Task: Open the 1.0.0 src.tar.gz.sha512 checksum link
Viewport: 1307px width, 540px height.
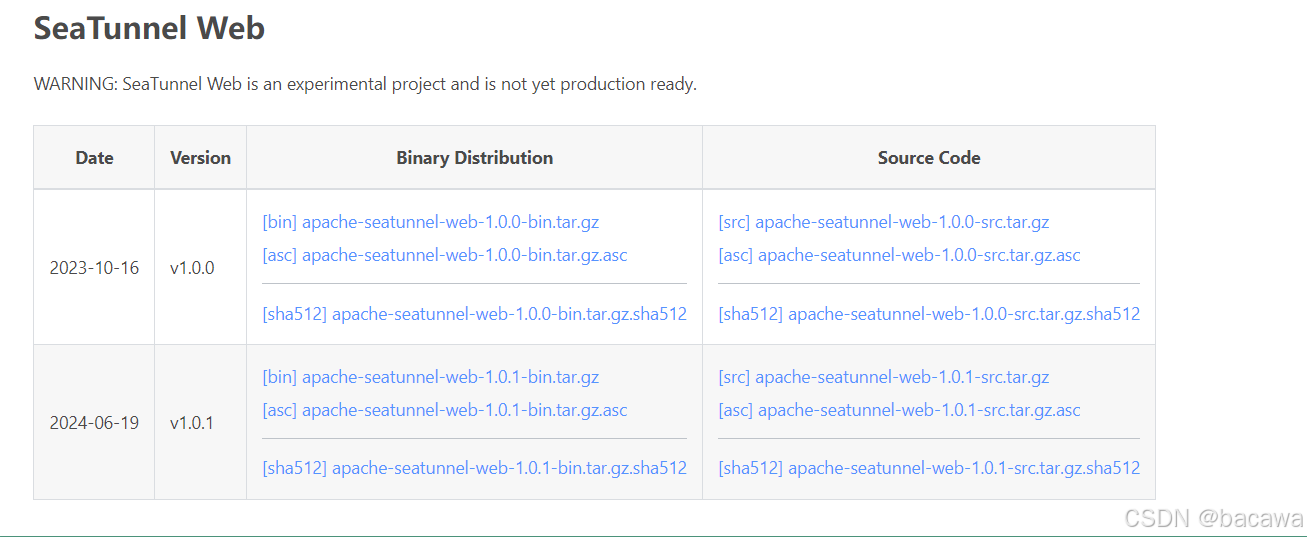Action: 929,314
